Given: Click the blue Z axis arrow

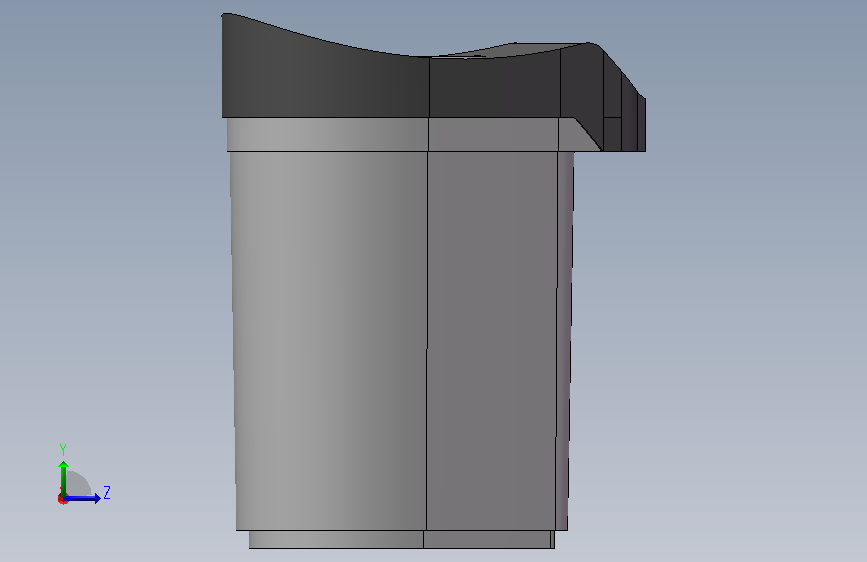Looking at the screenshot, I should tap(83, 498).
